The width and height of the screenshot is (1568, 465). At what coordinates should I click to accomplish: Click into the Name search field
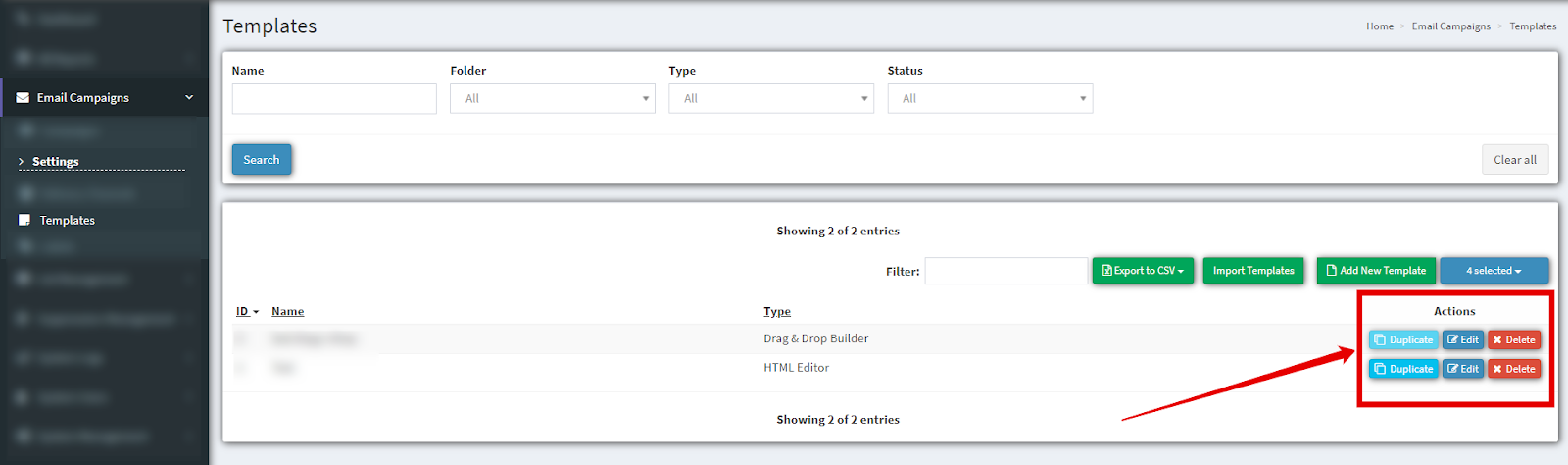(334, 99)
